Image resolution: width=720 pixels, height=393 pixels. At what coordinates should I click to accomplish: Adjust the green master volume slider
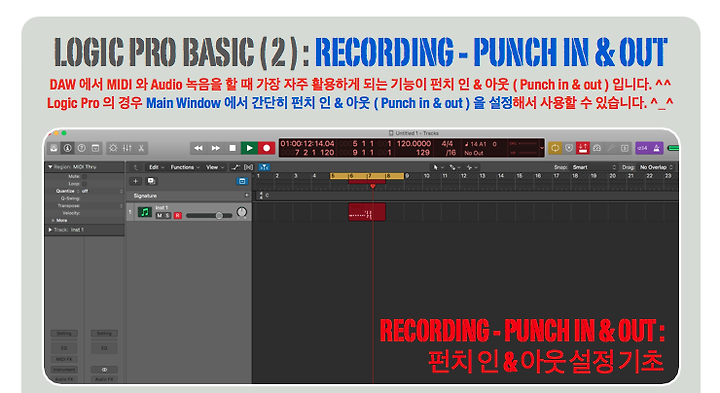tap(674, 148)
